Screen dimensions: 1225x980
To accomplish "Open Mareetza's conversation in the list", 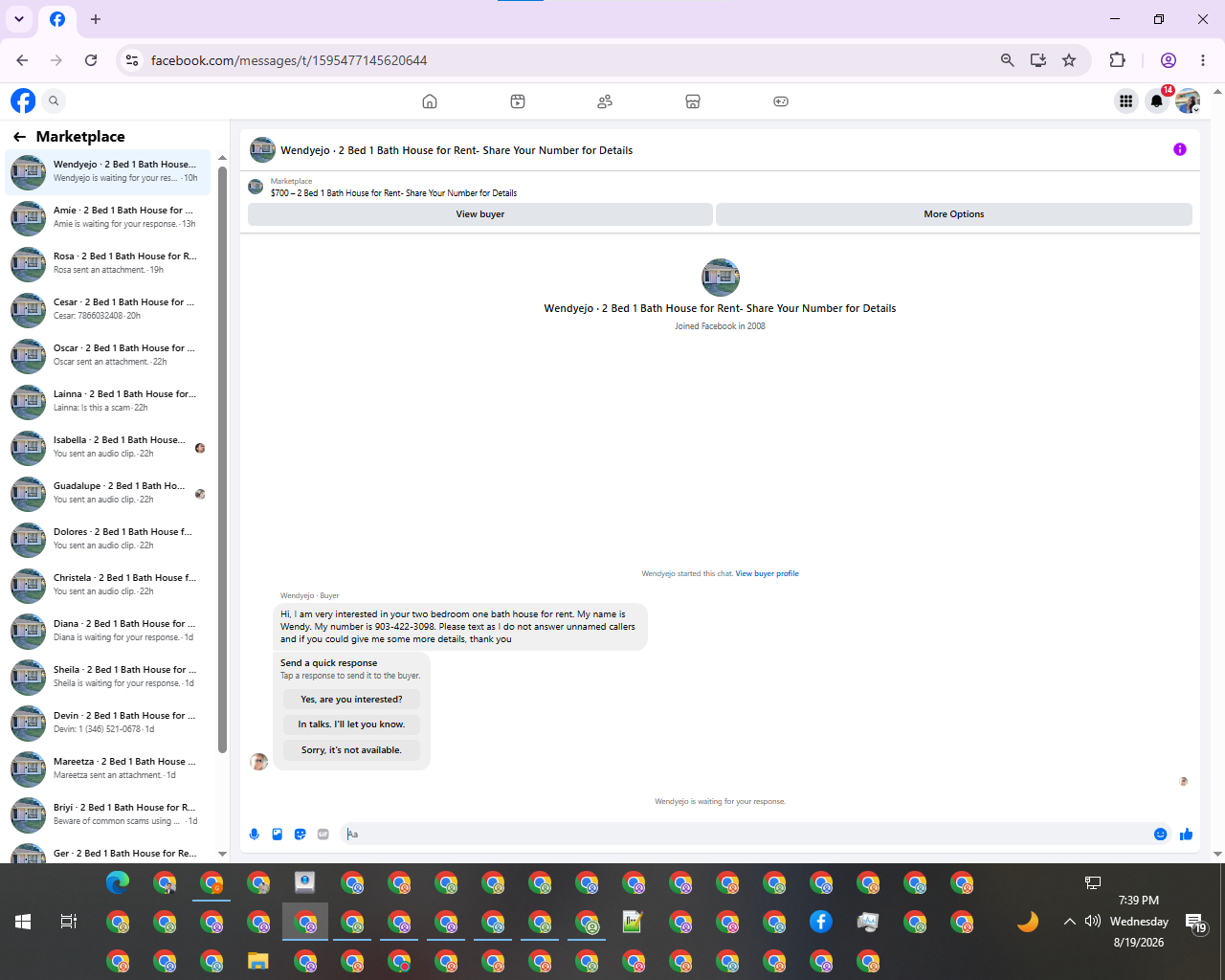I will click(107, 768).
